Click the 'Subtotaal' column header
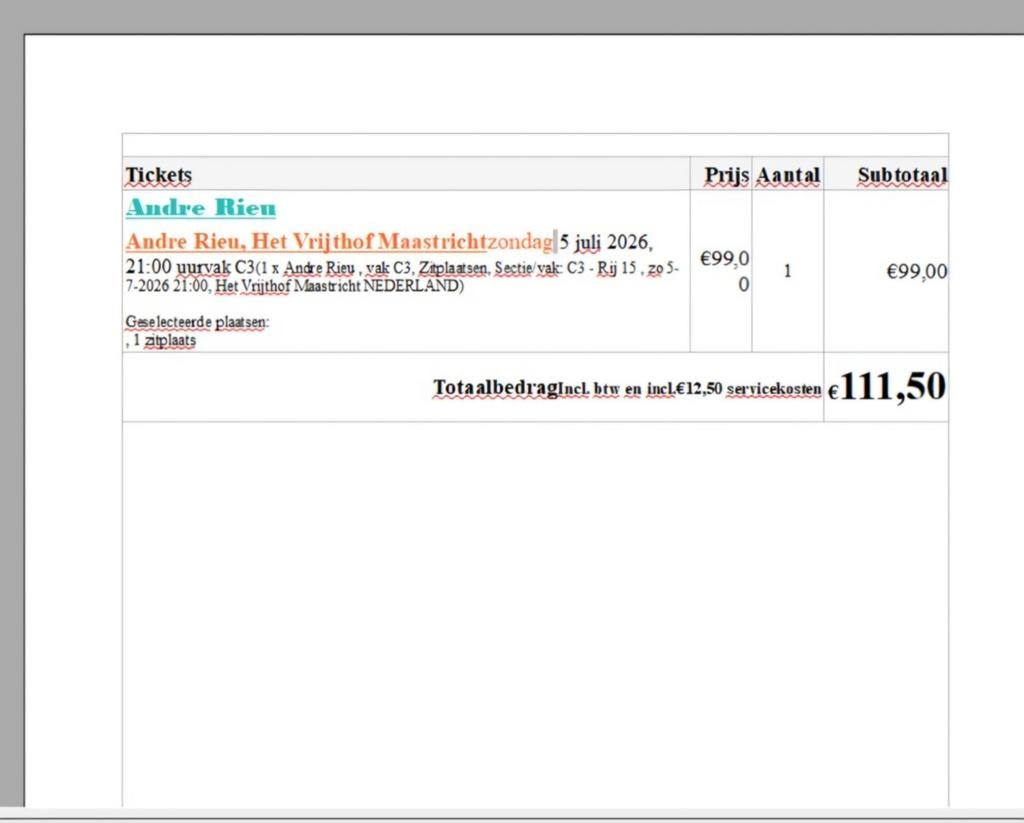 [902, 175]
